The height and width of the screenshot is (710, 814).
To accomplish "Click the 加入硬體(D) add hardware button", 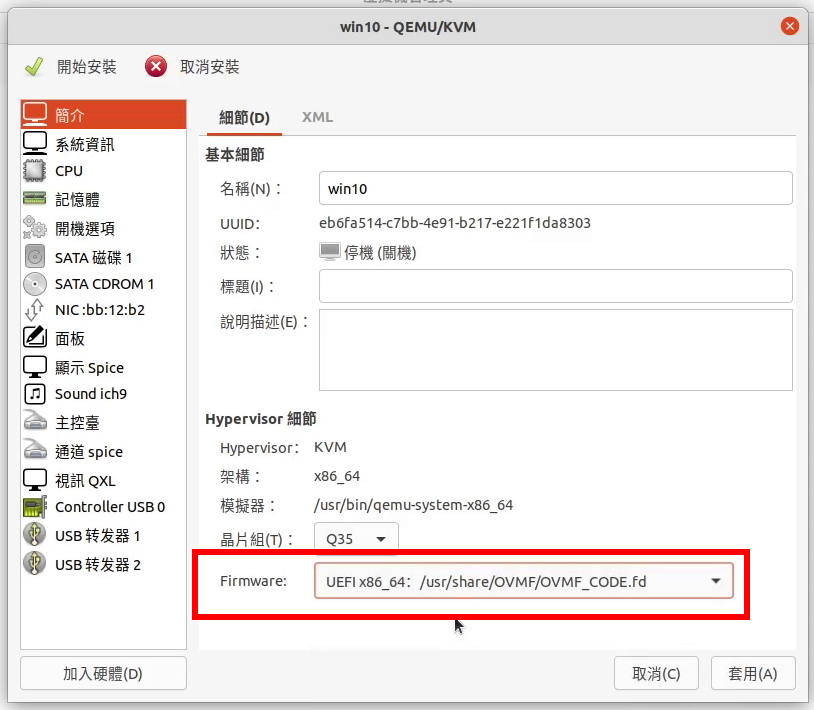I will [103, 674].
